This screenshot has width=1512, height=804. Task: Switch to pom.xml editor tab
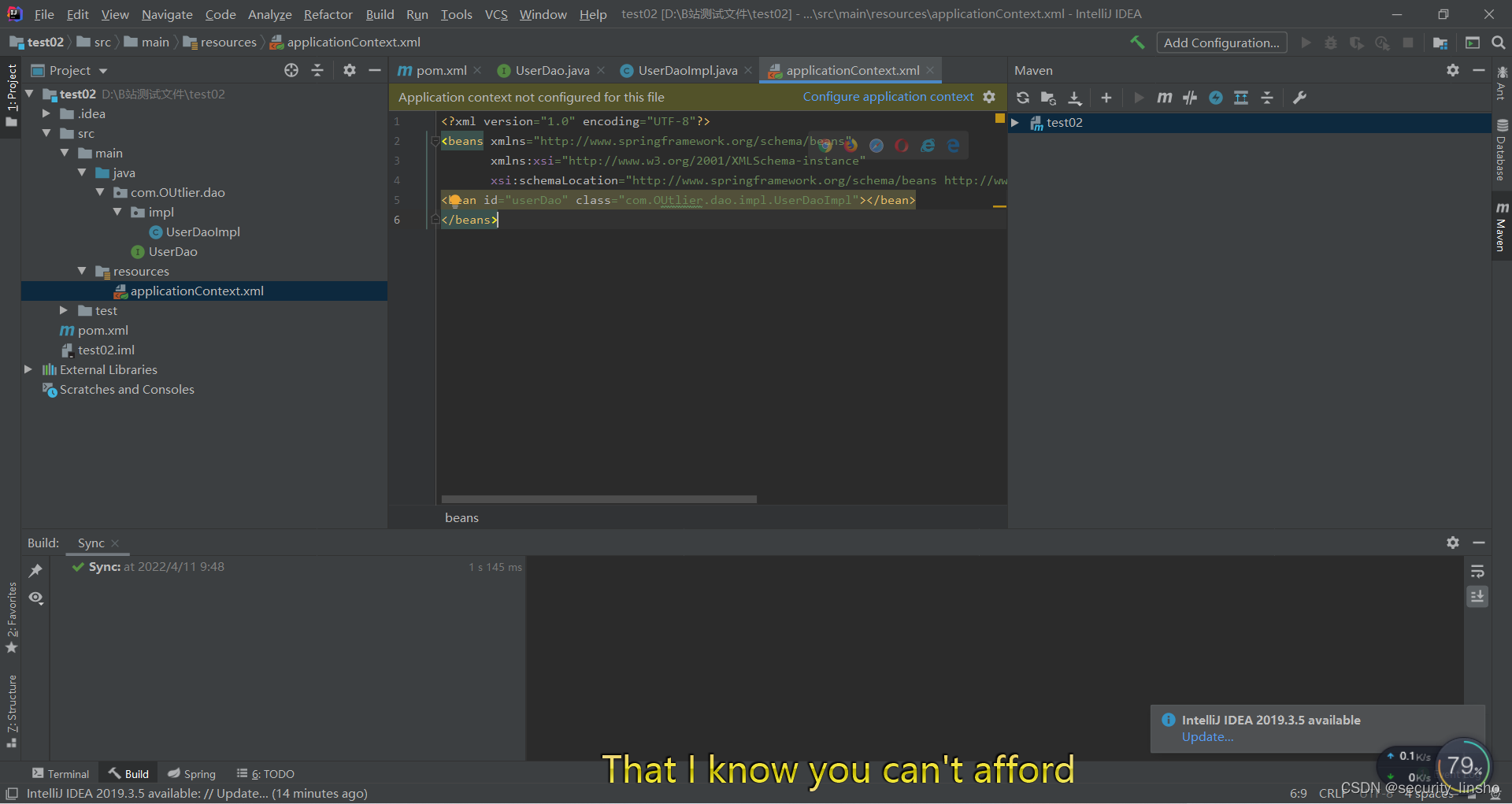[x=441, y=71]
